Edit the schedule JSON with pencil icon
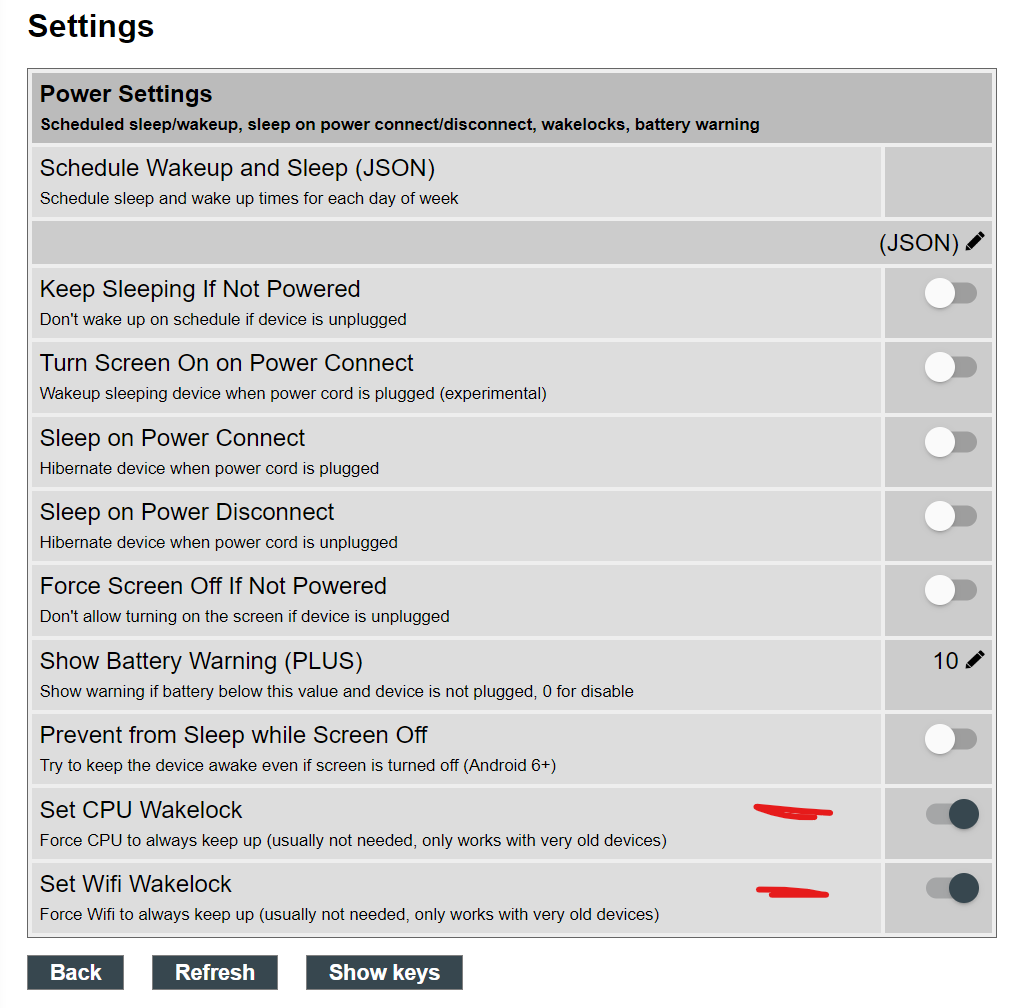The height and width of the screenshot is (1008, 1021). 975,242
